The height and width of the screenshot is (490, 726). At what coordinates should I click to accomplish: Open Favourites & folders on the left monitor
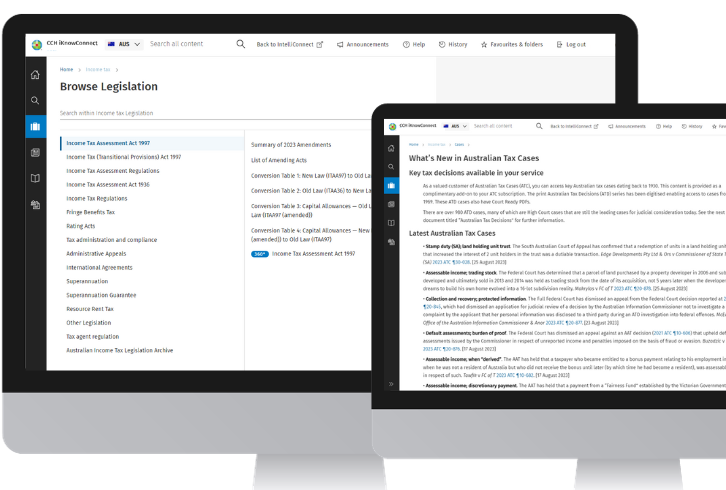click(x=512, y=45)
